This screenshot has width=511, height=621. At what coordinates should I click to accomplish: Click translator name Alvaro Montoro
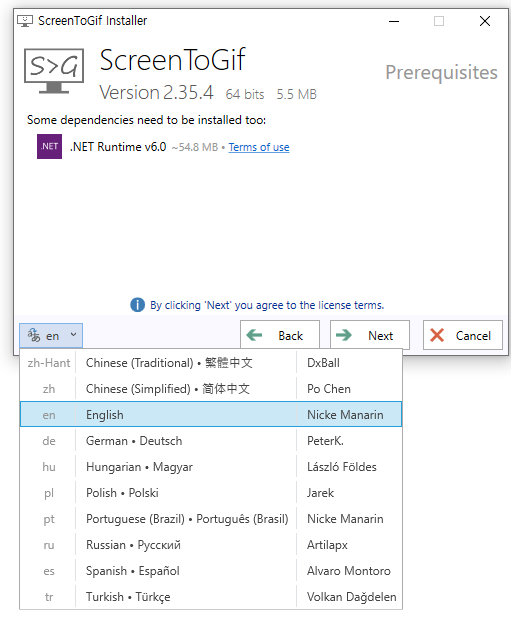[x=349, y=571]
